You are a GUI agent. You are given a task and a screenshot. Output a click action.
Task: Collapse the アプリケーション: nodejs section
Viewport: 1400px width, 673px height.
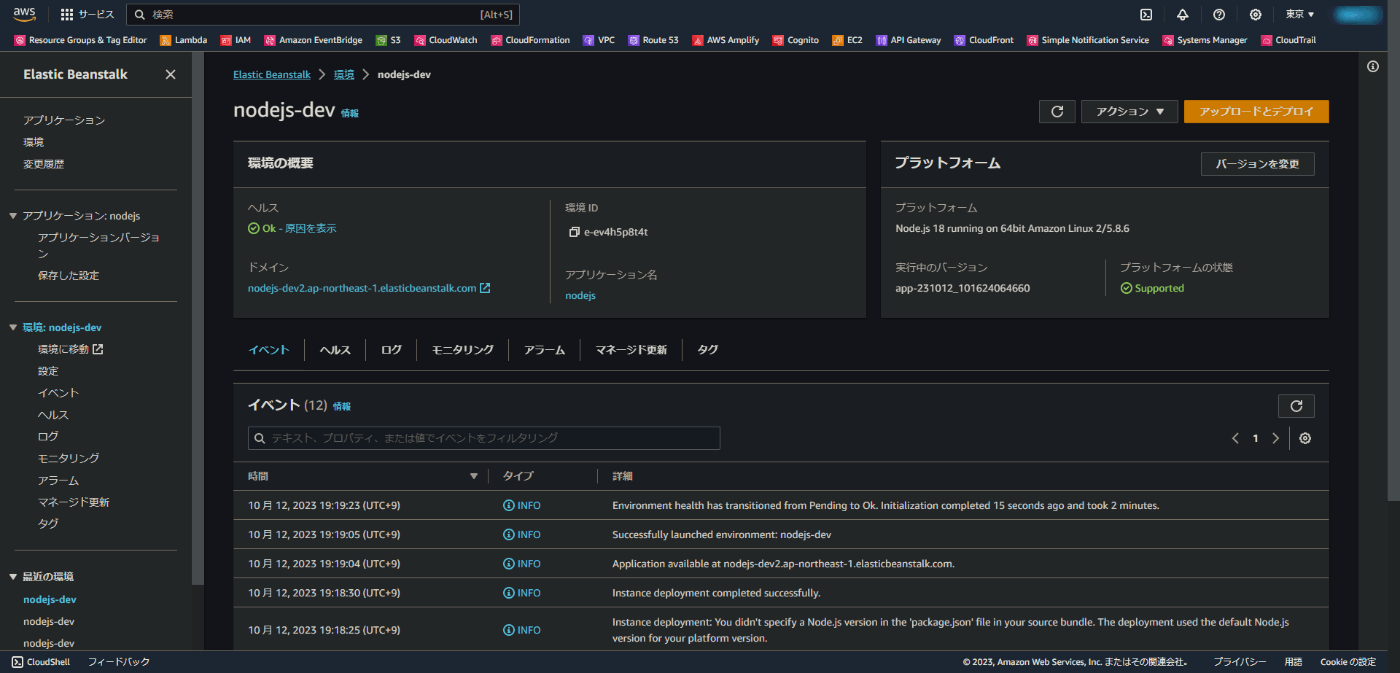tap(13, 216)
